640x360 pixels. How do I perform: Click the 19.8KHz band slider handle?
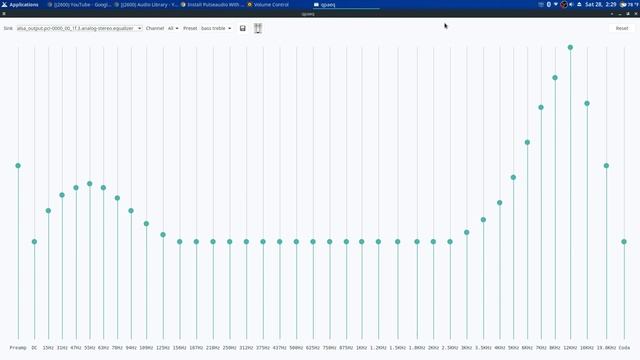click(607, 166)
